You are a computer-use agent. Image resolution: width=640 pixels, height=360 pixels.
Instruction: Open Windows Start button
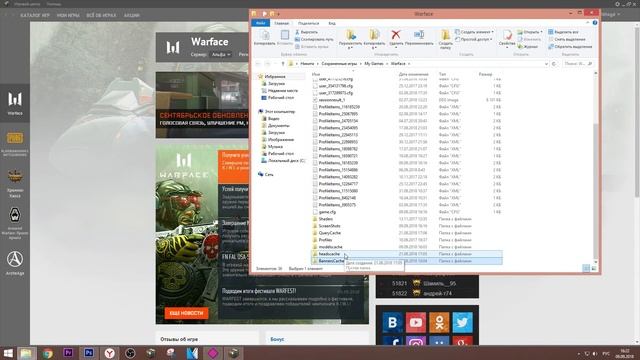tap(8, 353)
